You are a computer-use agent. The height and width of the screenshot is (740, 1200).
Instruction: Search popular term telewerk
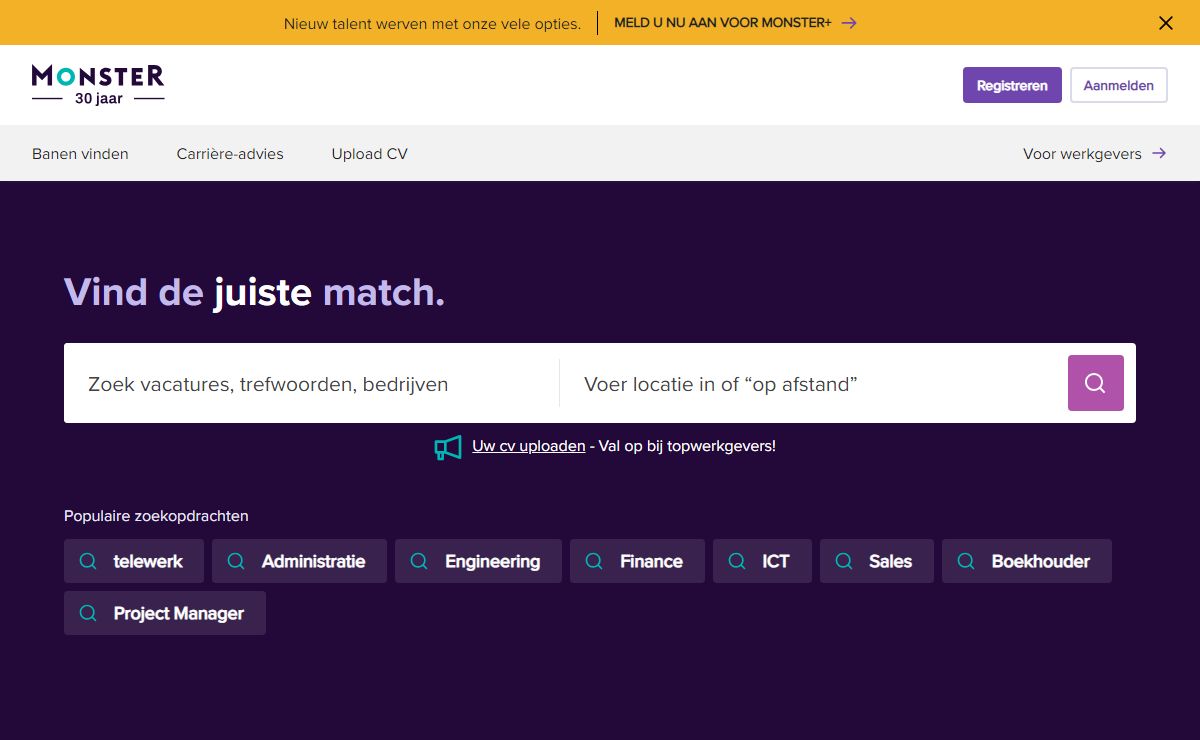134,561
